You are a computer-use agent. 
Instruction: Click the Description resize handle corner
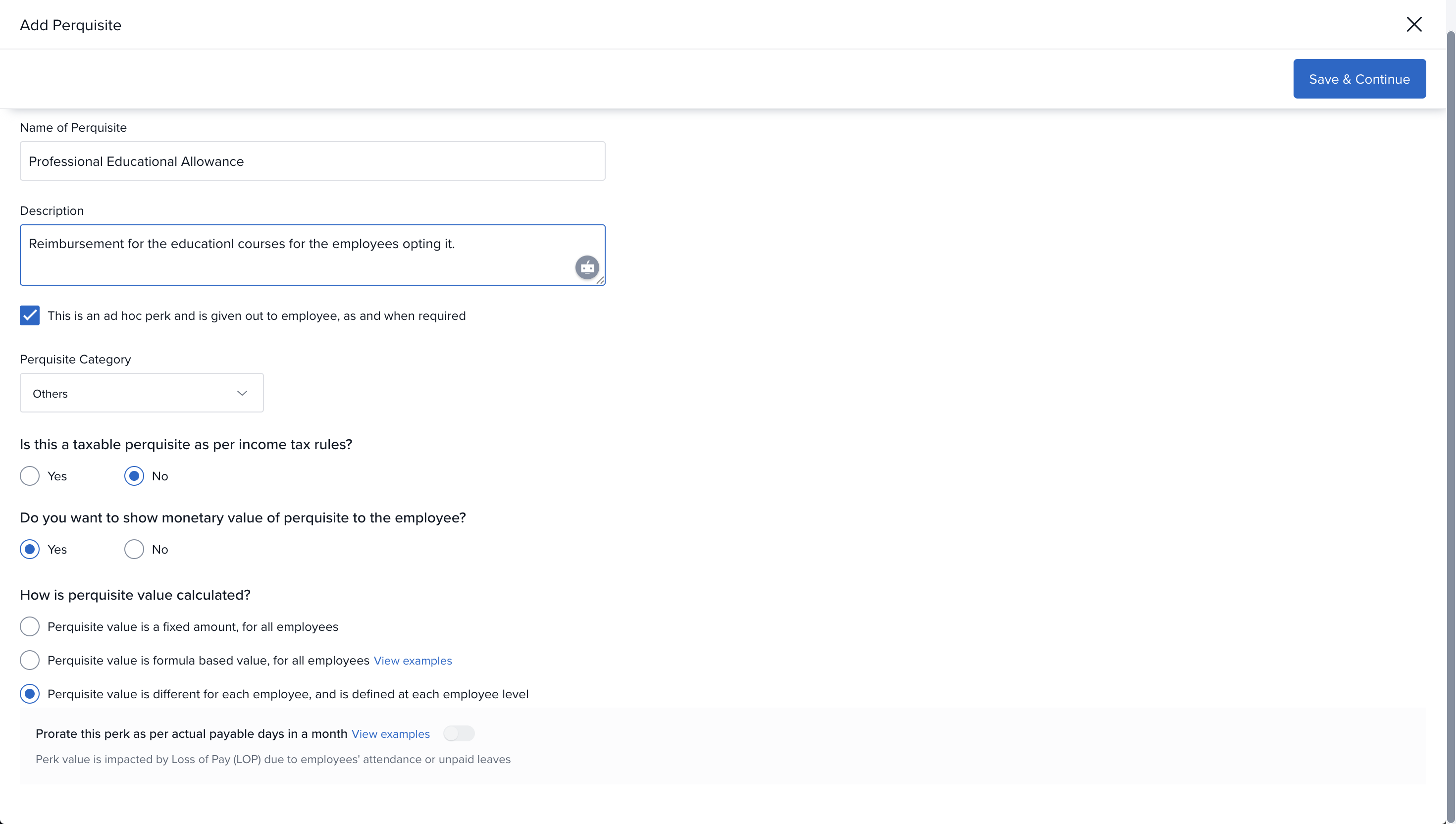coord(601,281)
